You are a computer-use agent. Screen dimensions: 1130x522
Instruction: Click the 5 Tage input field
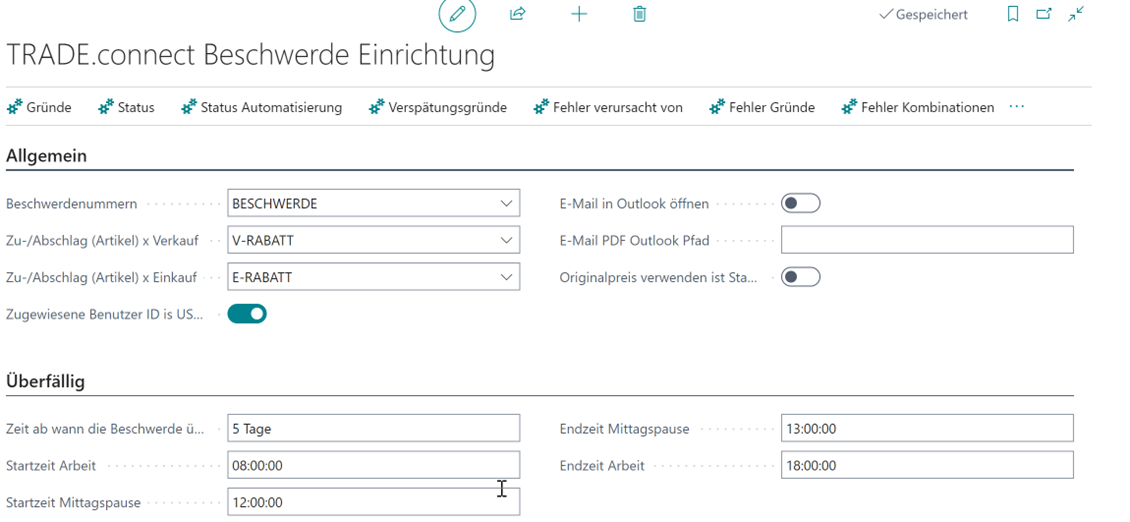click(x=373, y=428)
